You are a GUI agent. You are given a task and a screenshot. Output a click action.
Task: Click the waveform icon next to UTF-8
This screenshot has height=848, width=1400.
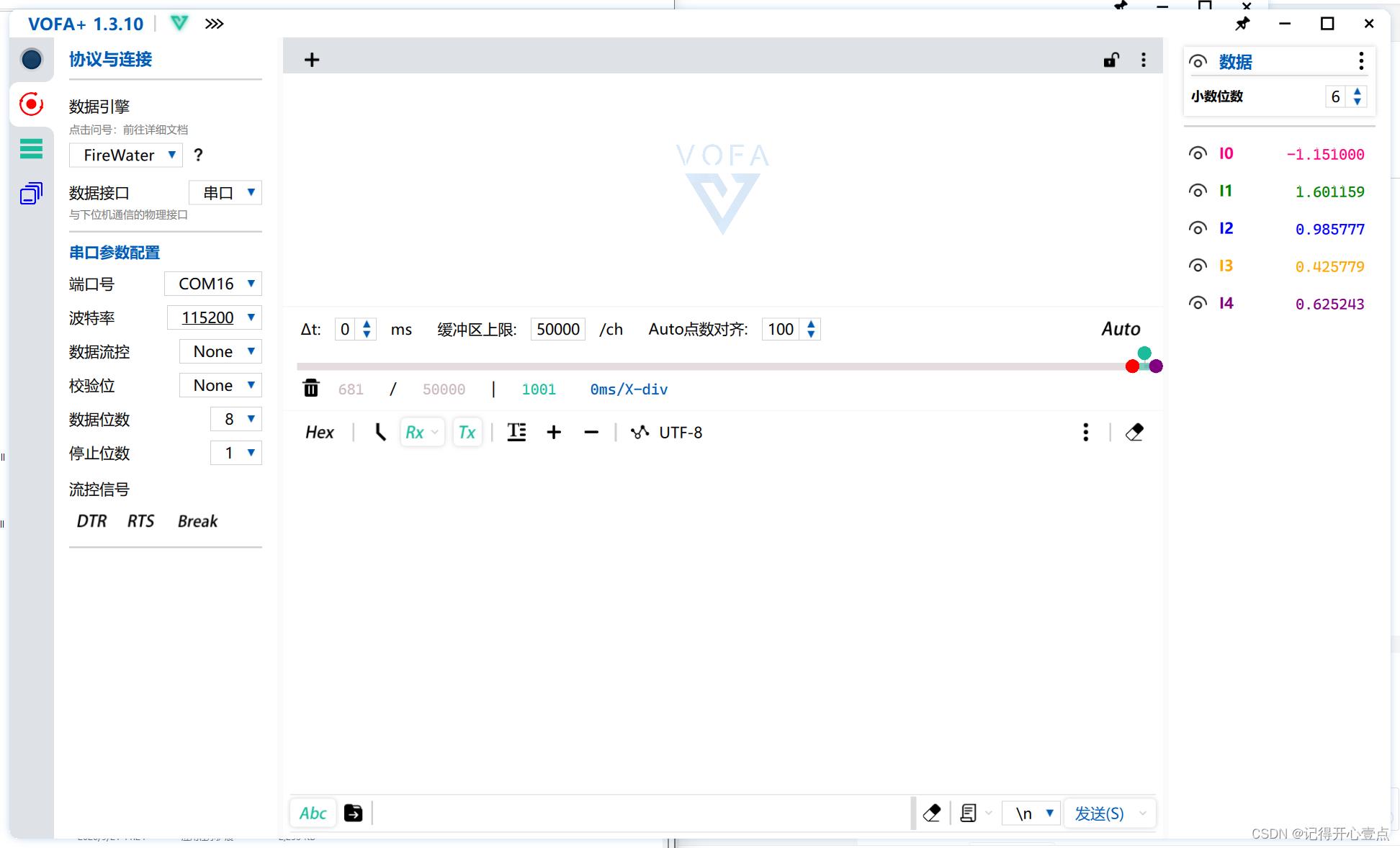point(640,432)
